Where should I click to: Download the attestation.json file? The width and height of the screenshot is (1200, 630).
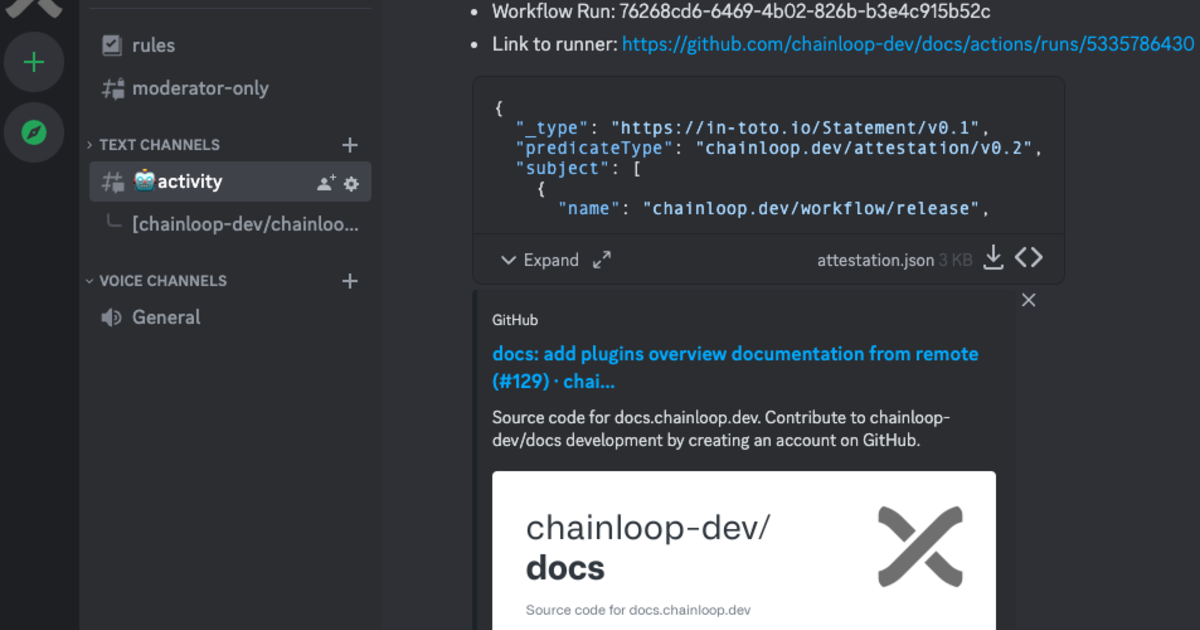pyautogui.click(x=993, y=257)
